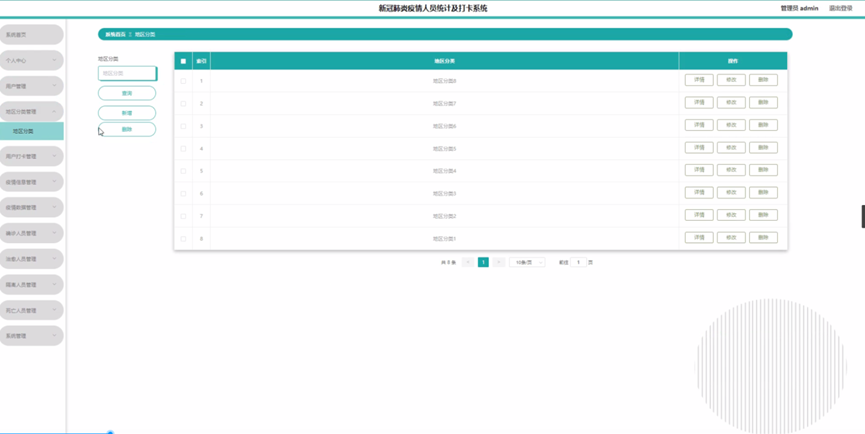Click 删除 for row 地区分类1

tap(763, 238)
